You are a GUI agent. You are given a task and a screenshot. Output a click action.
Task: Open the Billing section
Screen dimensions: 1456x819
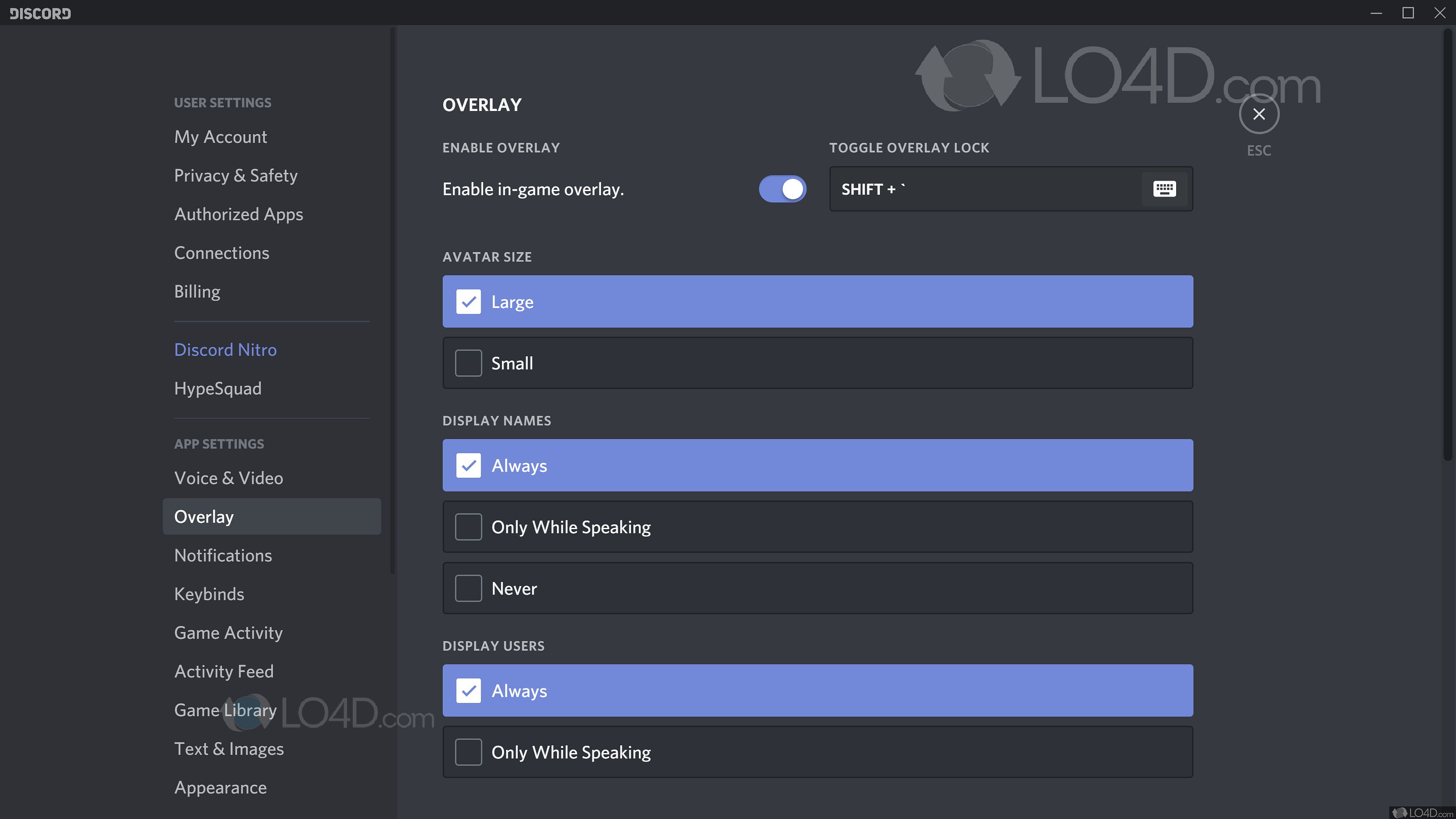[x=197, y=291]
